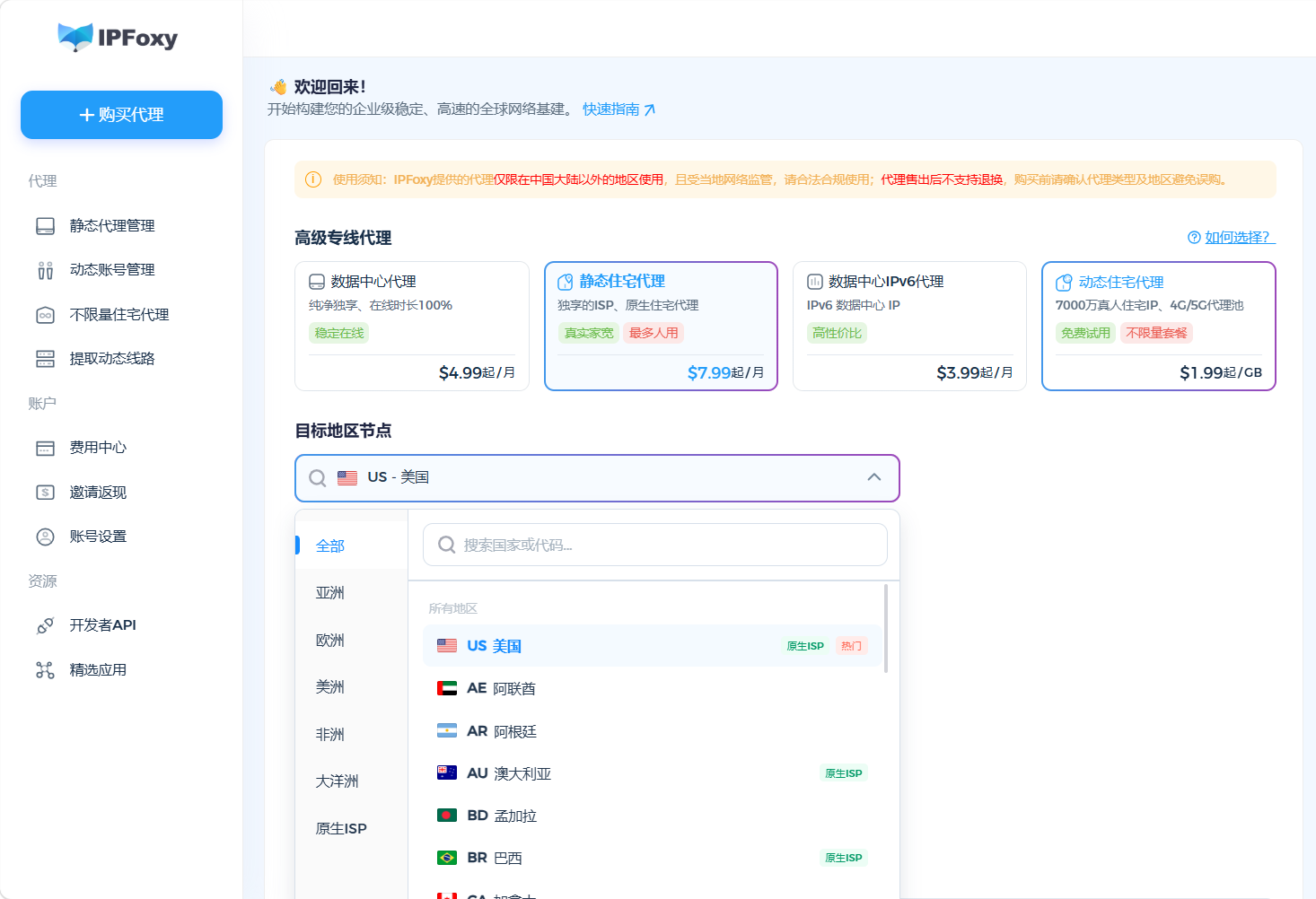Select the 静态住宅代理 plan card
The height and width of the screenshot is (899, 1316).
click(661, 327)
